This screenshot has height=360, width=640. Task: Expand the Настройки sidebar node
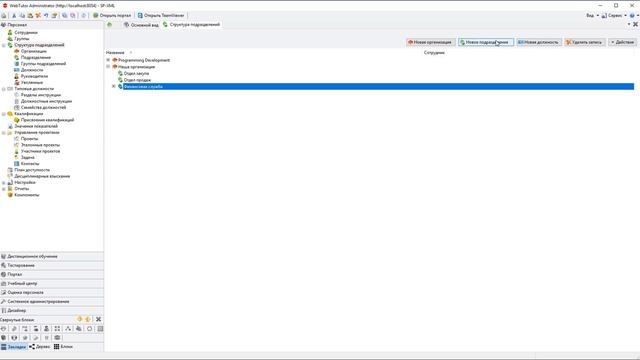tap(4, 182)
